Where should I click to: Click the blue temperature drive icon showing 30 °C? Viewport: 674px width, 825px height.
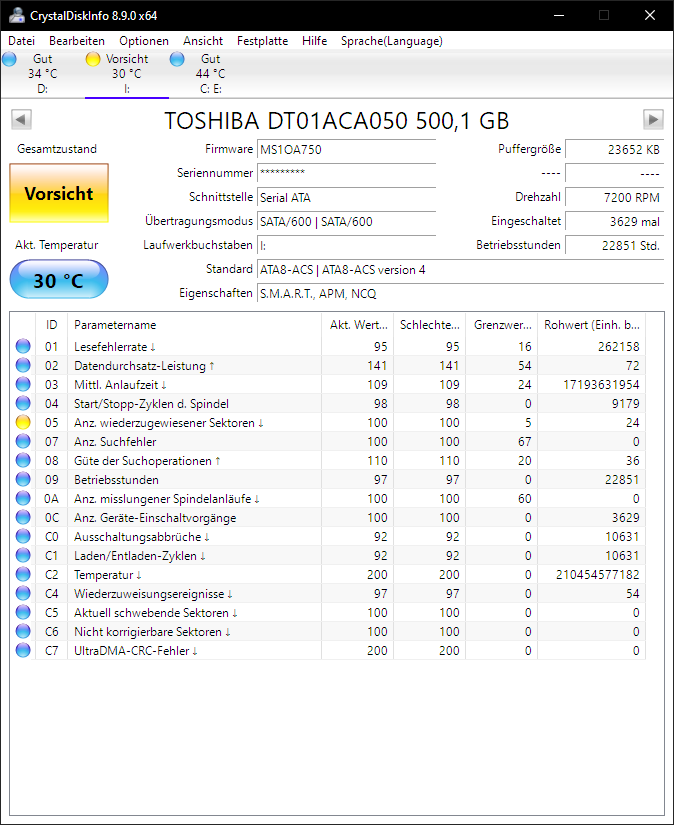tap(58, 279)
